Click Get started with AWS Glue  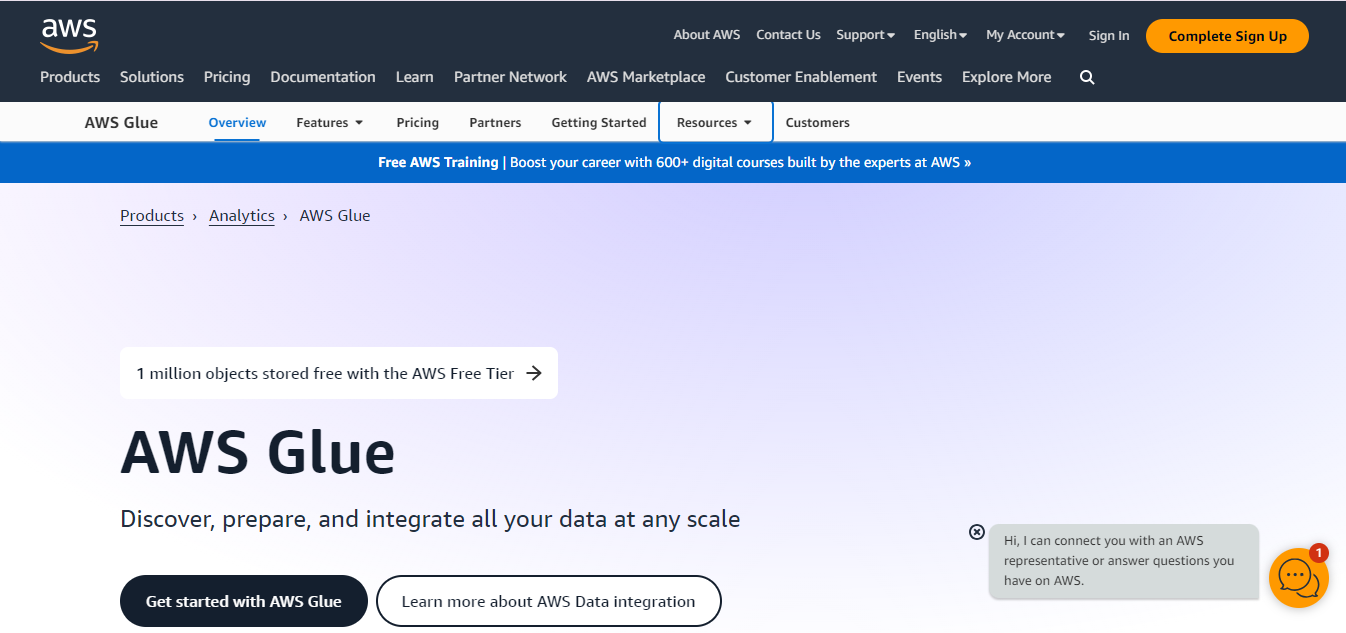244,601
